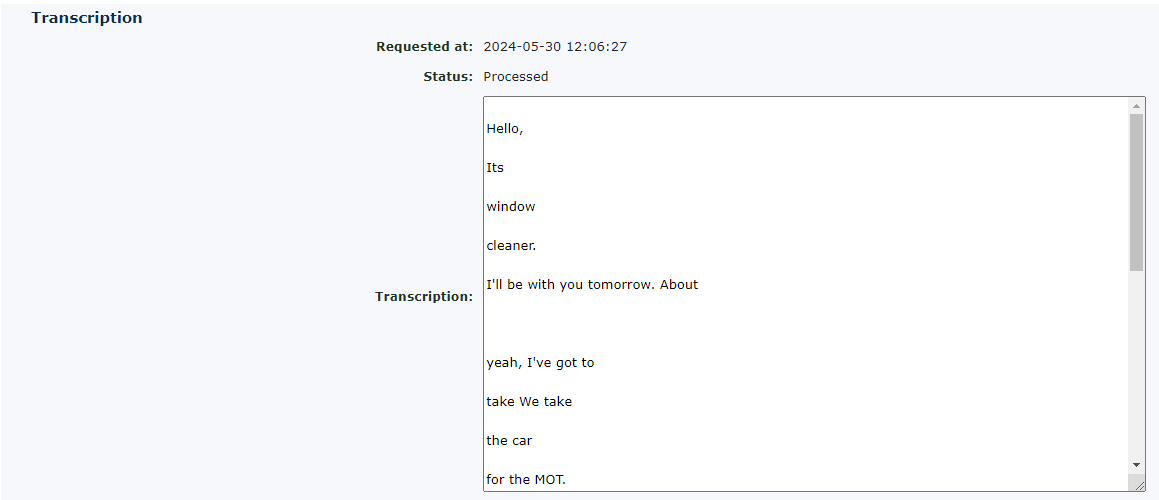The width and height of the screenshot is (1159, 500).
Task: Place cursor at "cleaner." in the transcription
Action: point(511,245)
